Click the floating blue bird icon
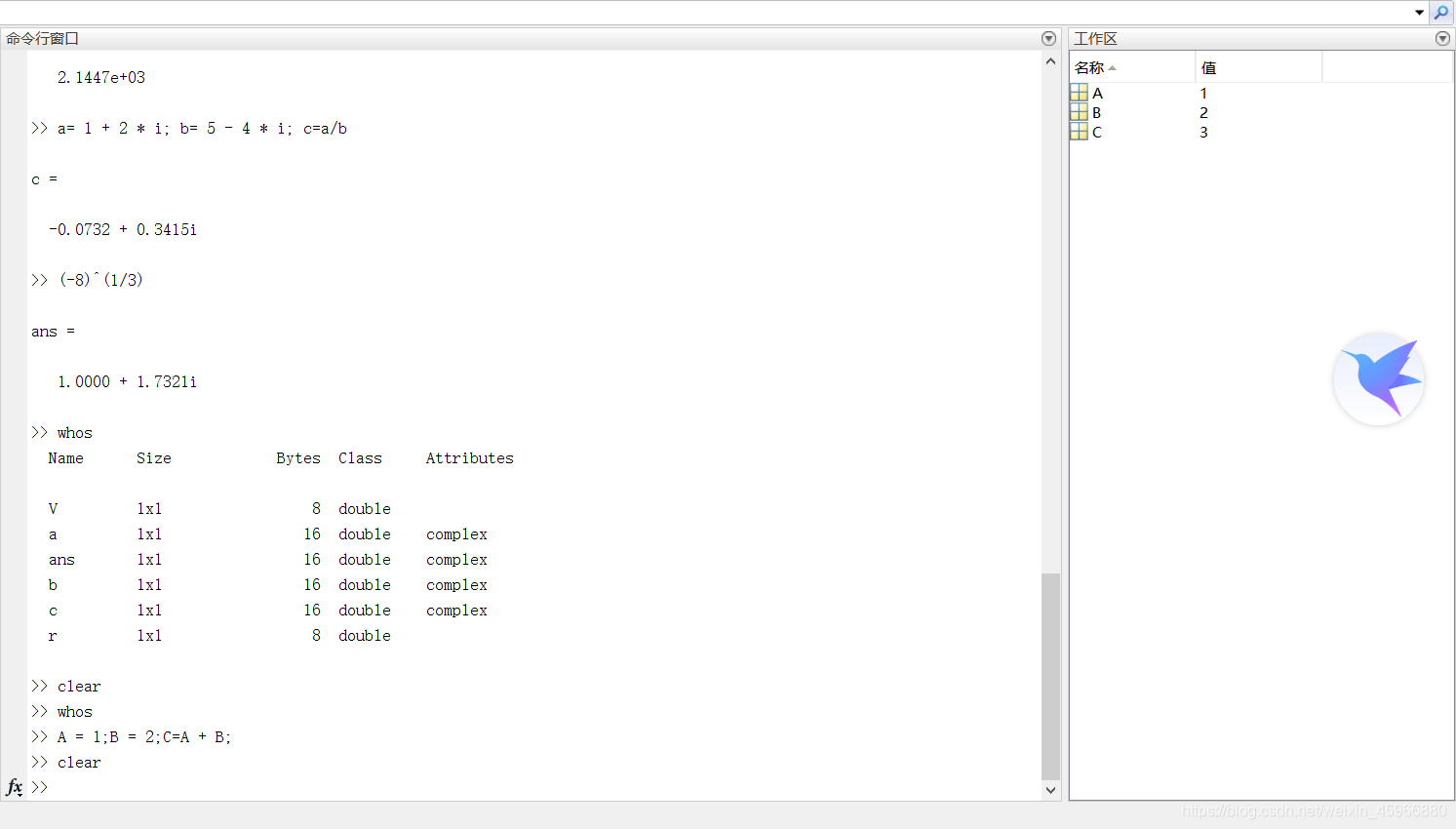The image size is (1456, 829). point(1379,378)
